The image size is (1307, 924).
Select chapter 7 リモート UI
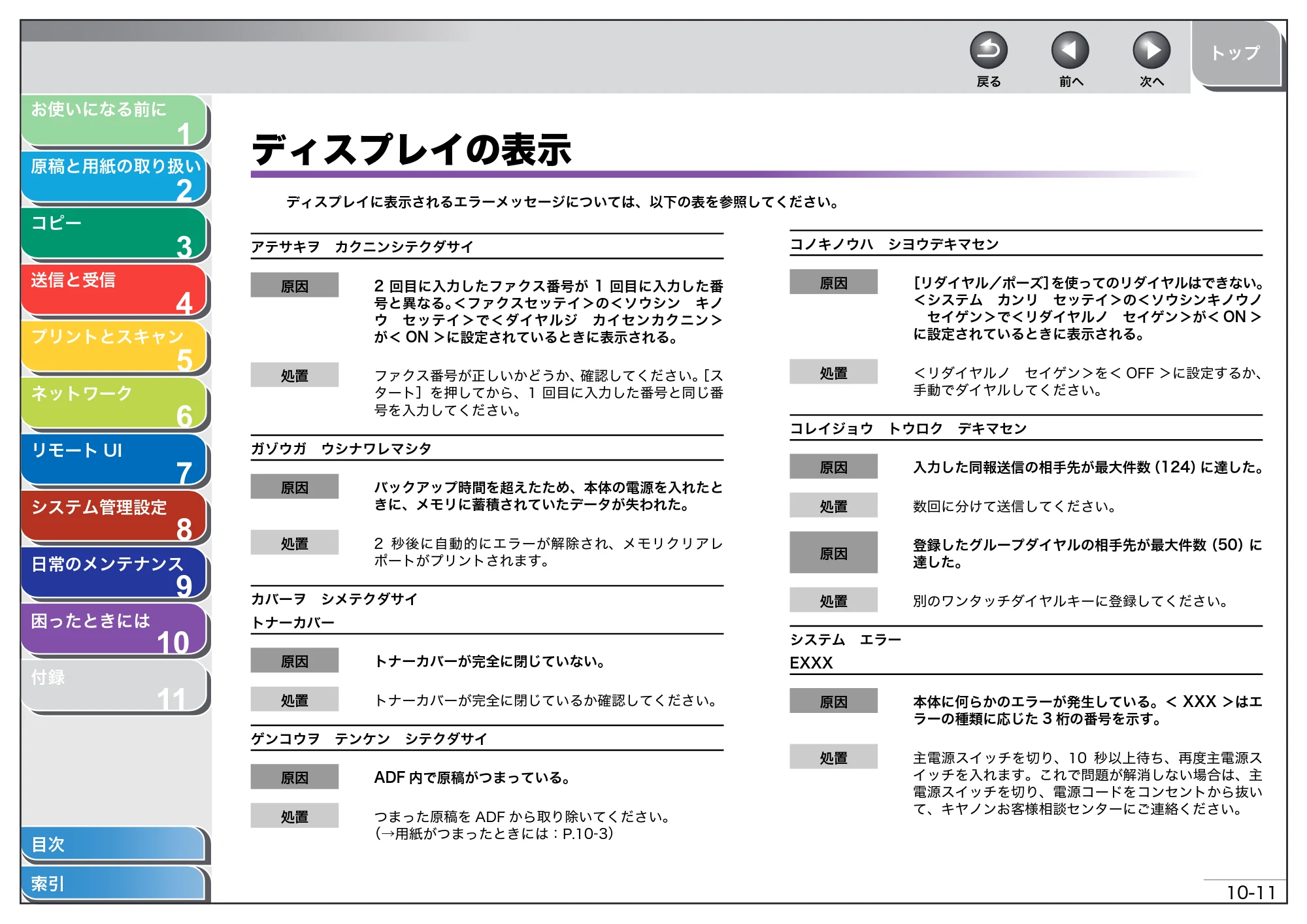point(114,461)
